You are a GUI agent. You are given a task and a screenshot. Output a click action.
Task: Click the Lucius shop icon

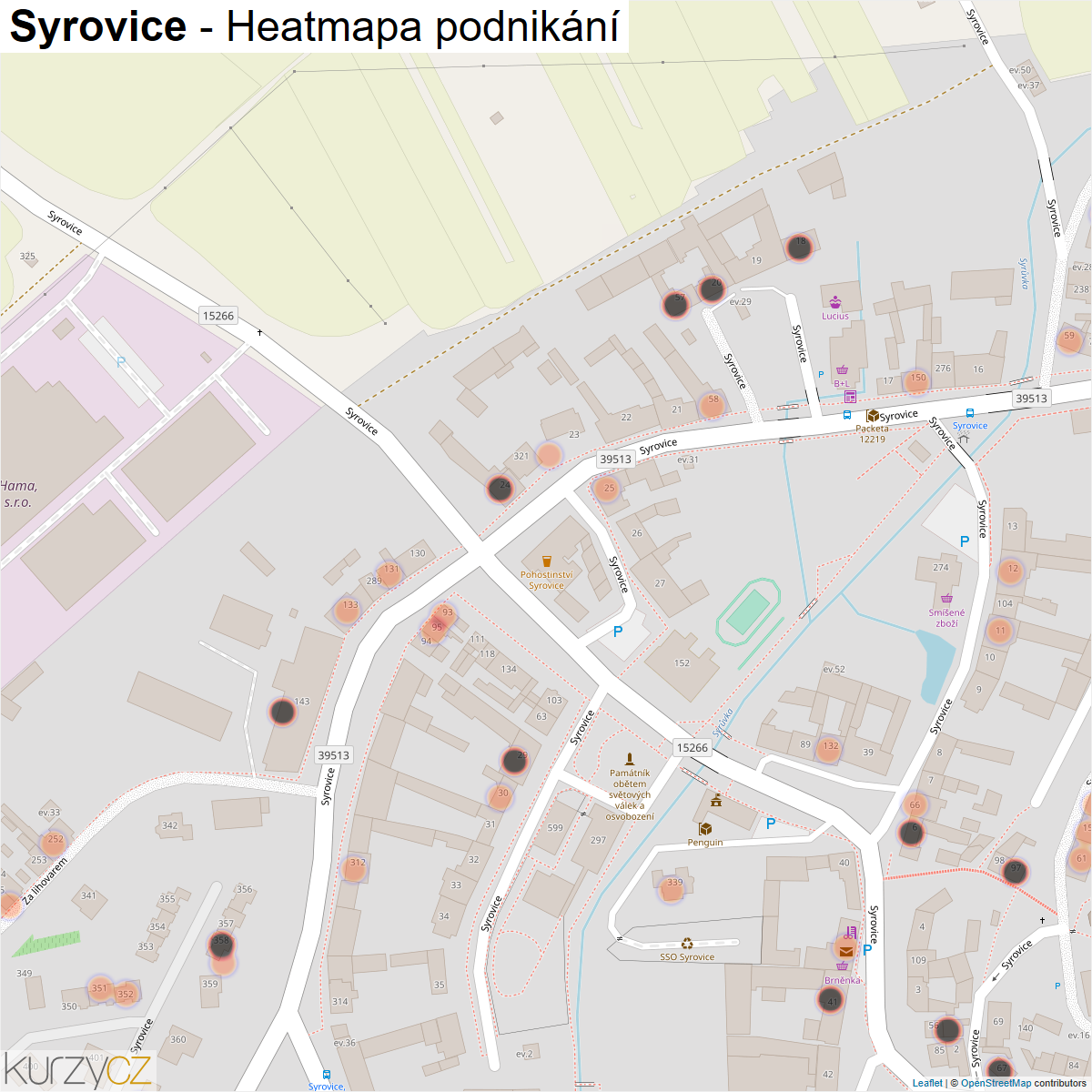click(x=835, y=302)
